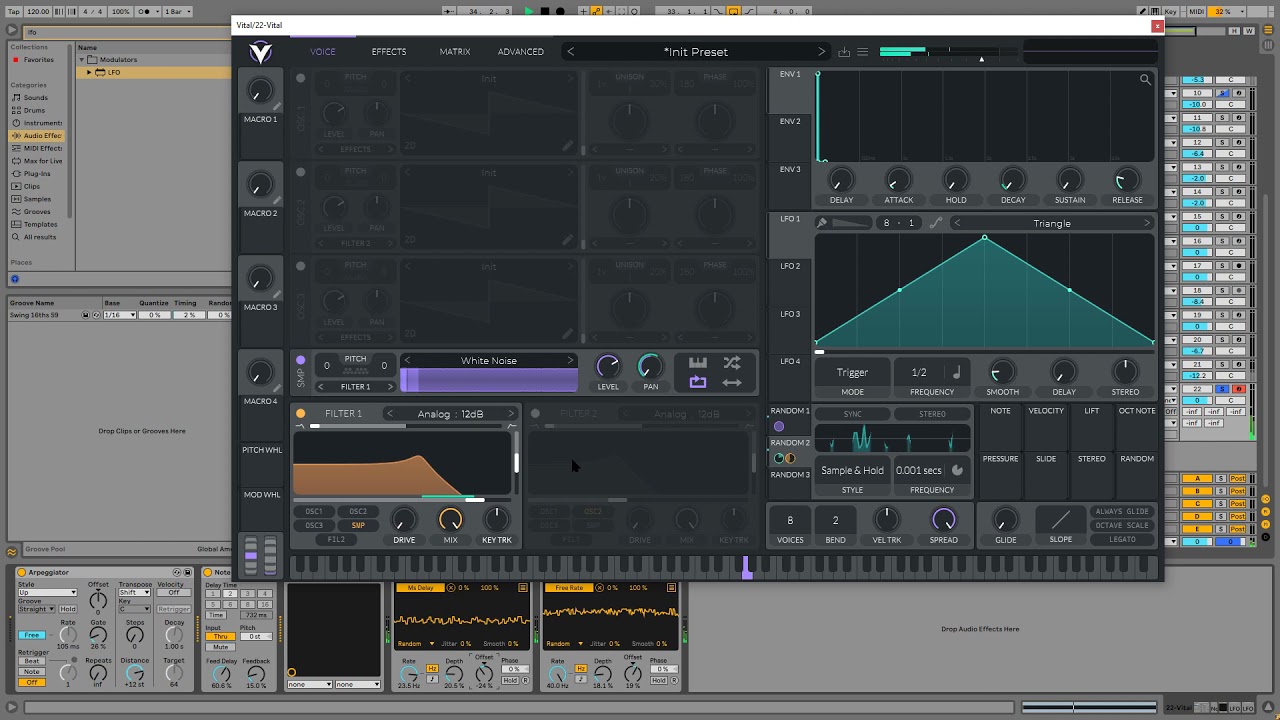Image resolution: width=1280 pixels, height=720 pixels.
Task: Click the Ms Delay LFO expand icon
Action: coord(523,588)
